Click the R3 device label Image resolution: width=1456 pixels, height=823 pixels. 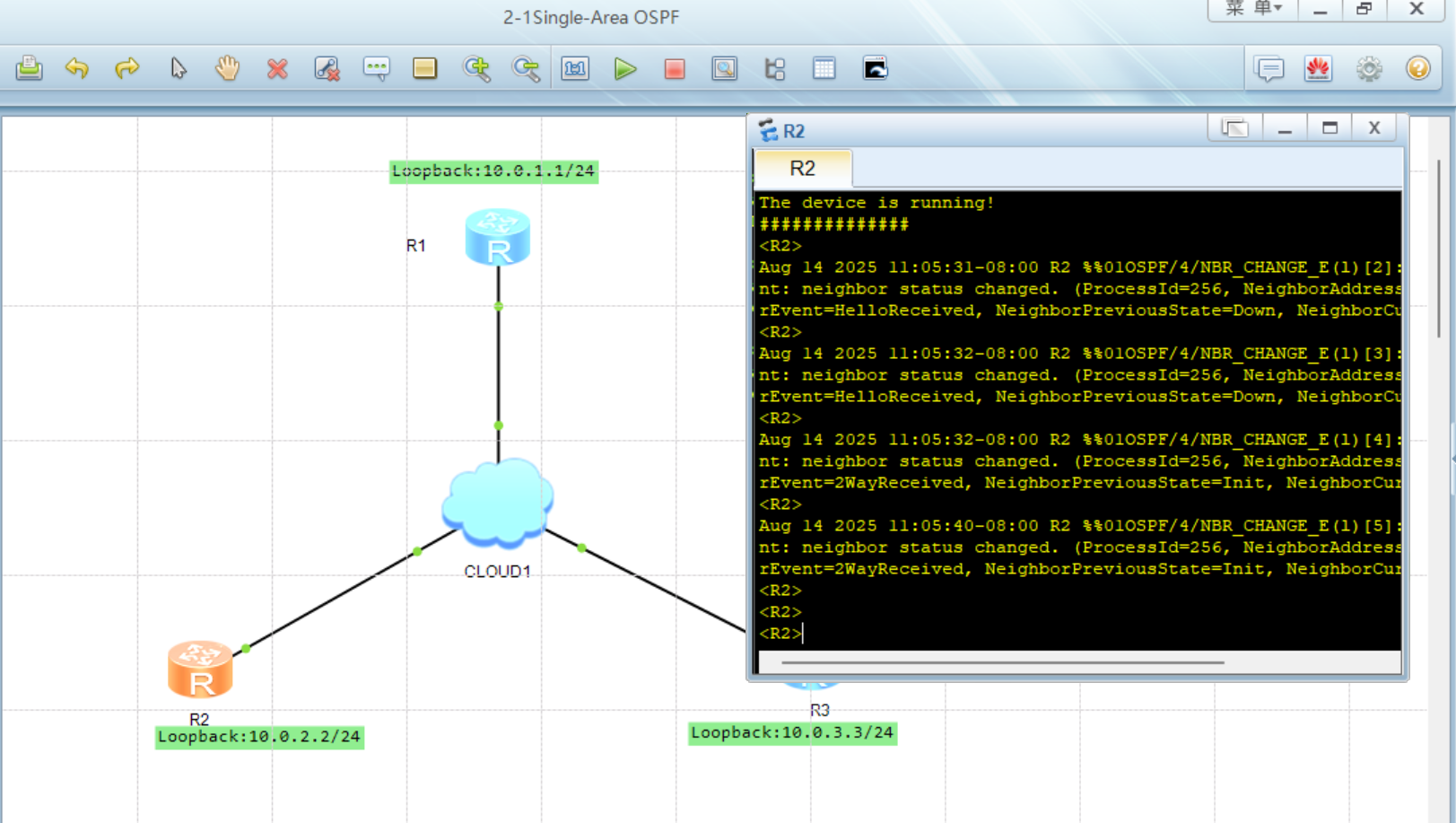click(x=820, y=710)
